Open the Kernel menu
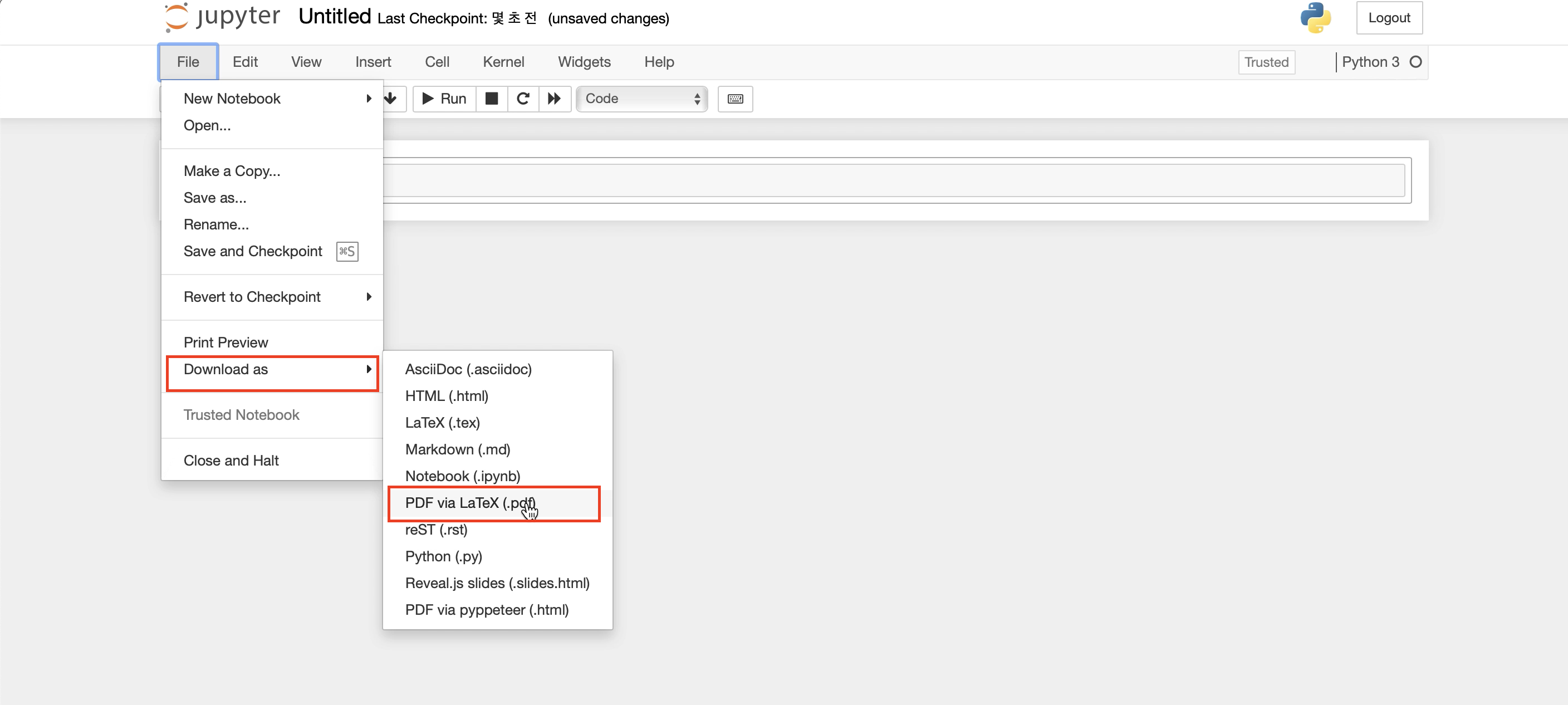 (503, 62)
